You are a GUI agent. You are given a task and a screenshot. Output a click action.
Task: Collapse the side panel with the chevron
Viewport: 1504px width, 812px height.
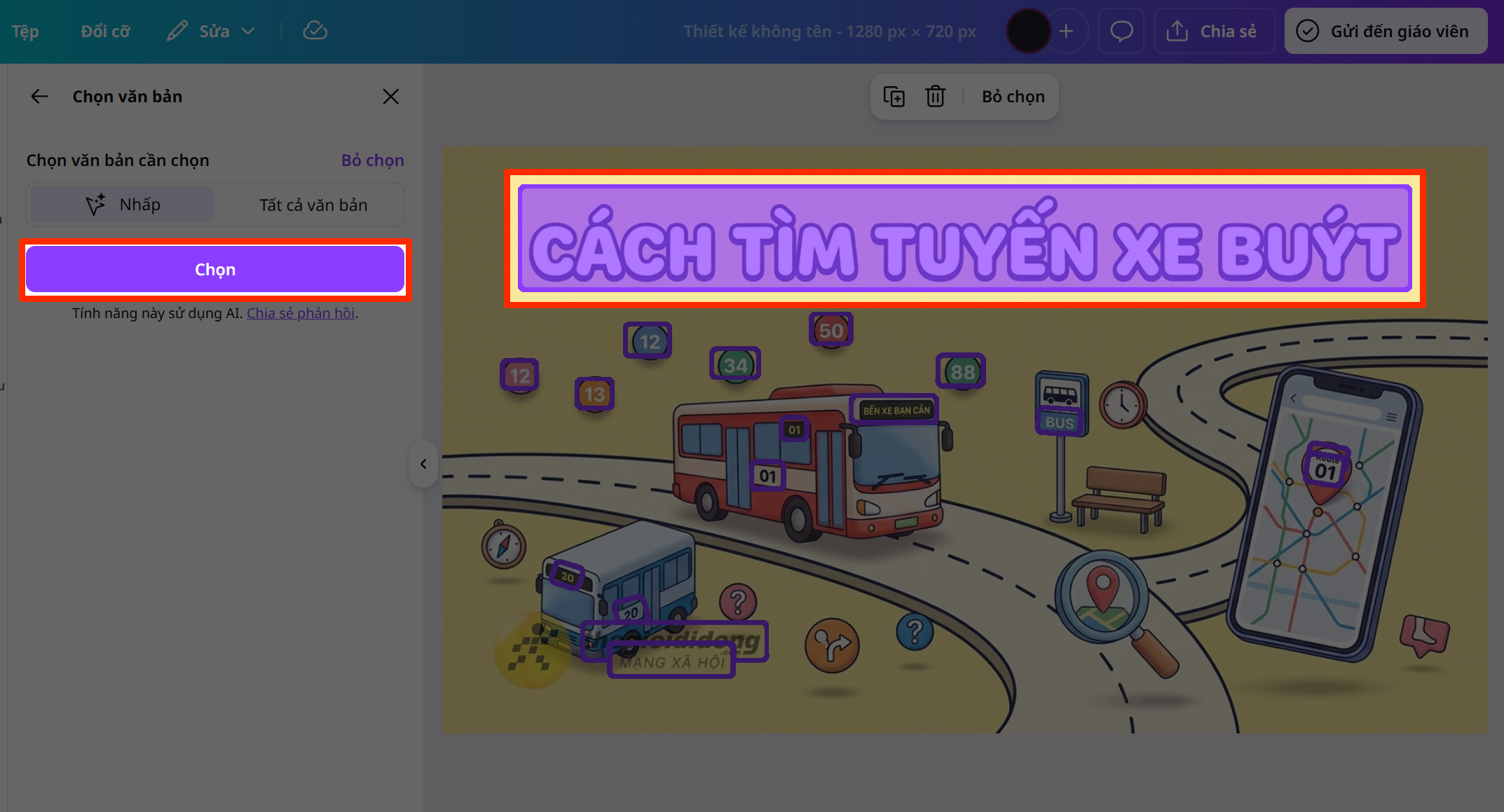423,464
